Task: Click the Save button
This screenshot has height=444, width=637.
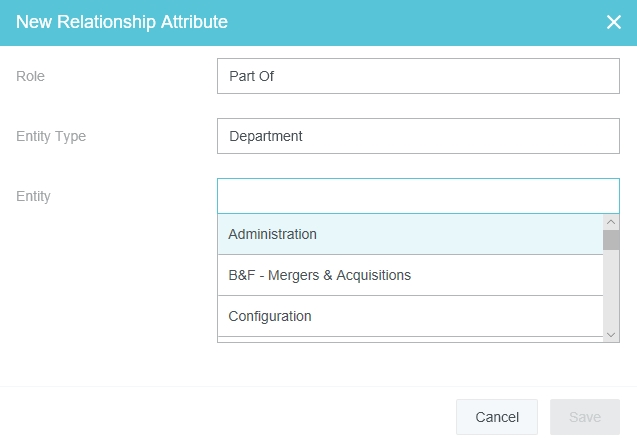Action: point(585,417)
